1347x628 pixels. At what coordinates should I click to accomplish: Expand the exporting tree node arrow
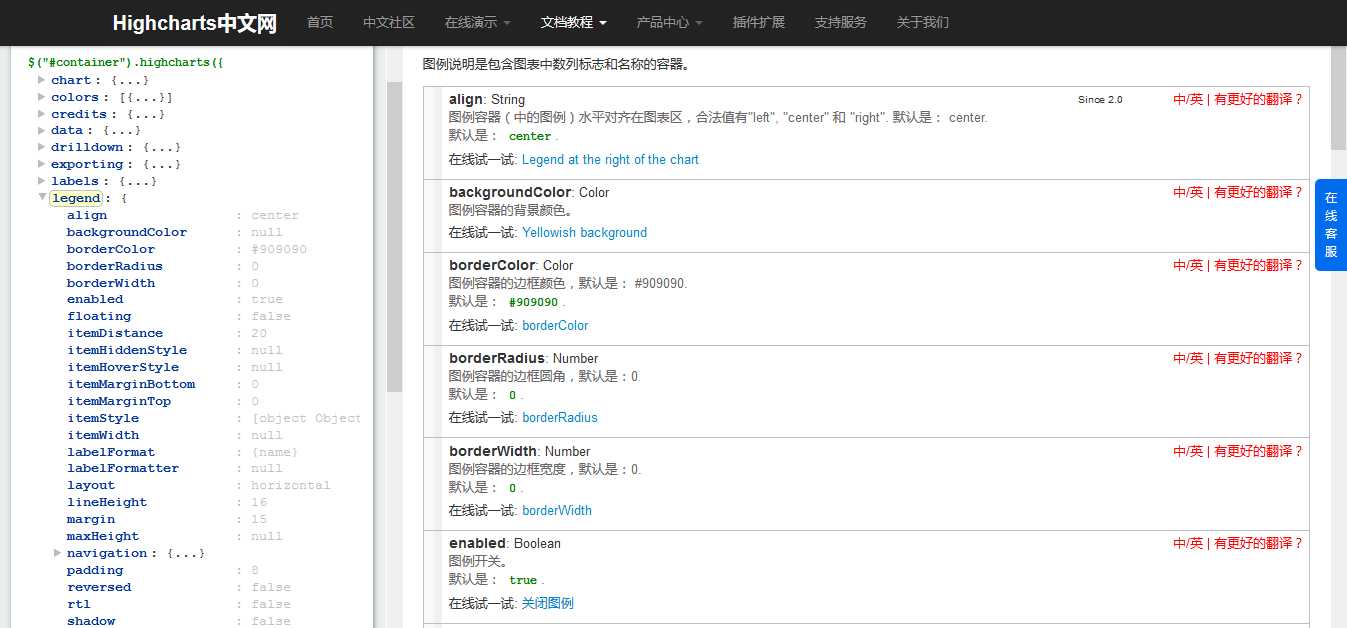41,164
